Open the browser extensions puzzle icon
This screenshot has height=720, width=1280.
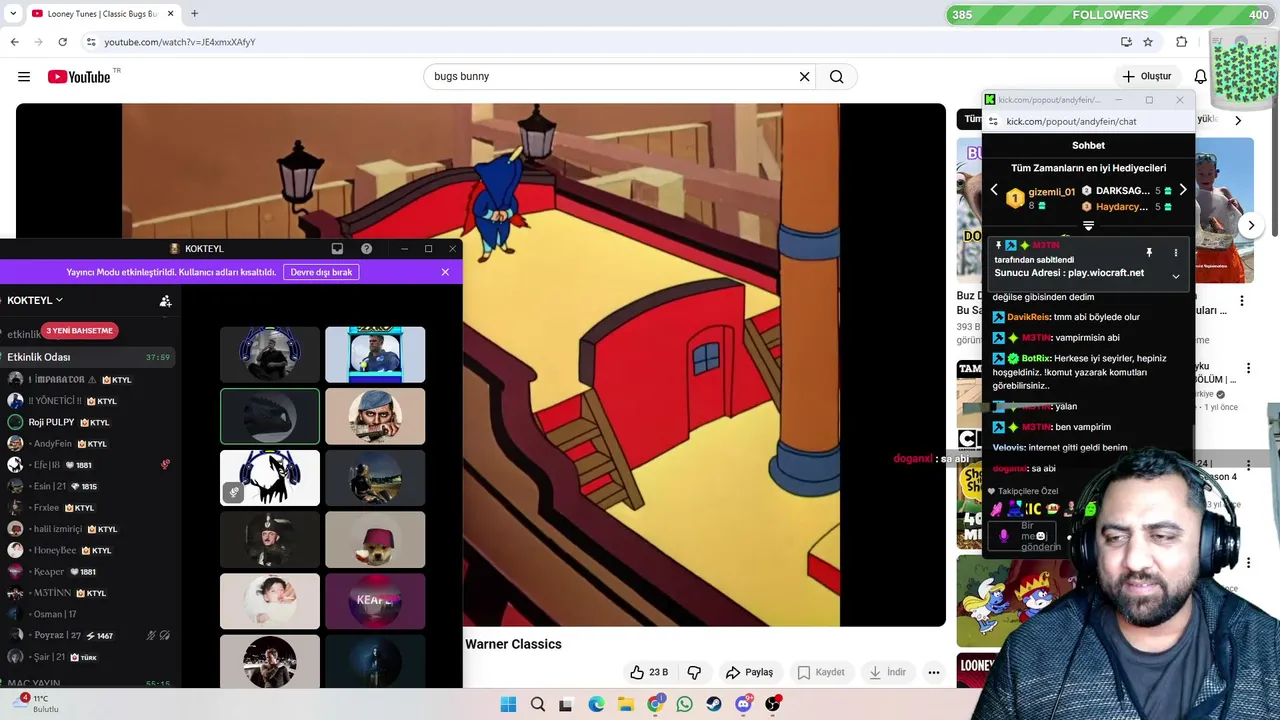coord(1181,42)
